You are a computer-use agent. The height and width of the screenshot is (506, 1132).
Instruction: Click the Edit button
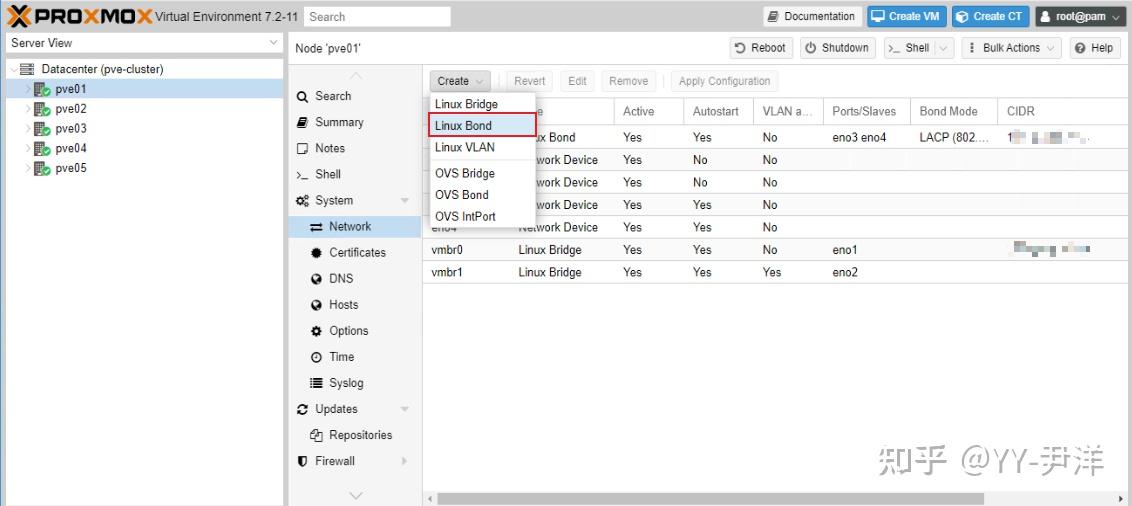(x=577, y=81)
